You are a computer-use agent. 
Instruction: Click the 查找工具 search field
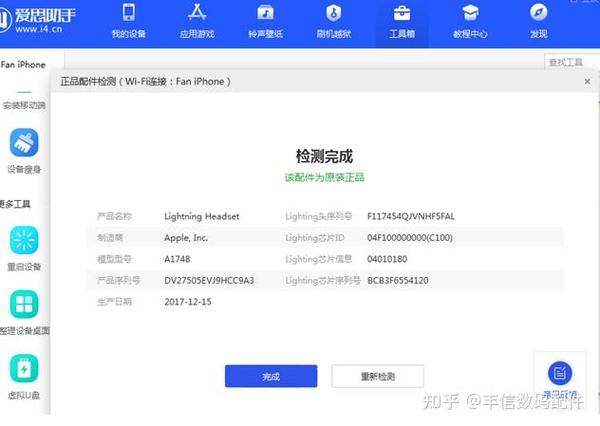pos(572,62)
